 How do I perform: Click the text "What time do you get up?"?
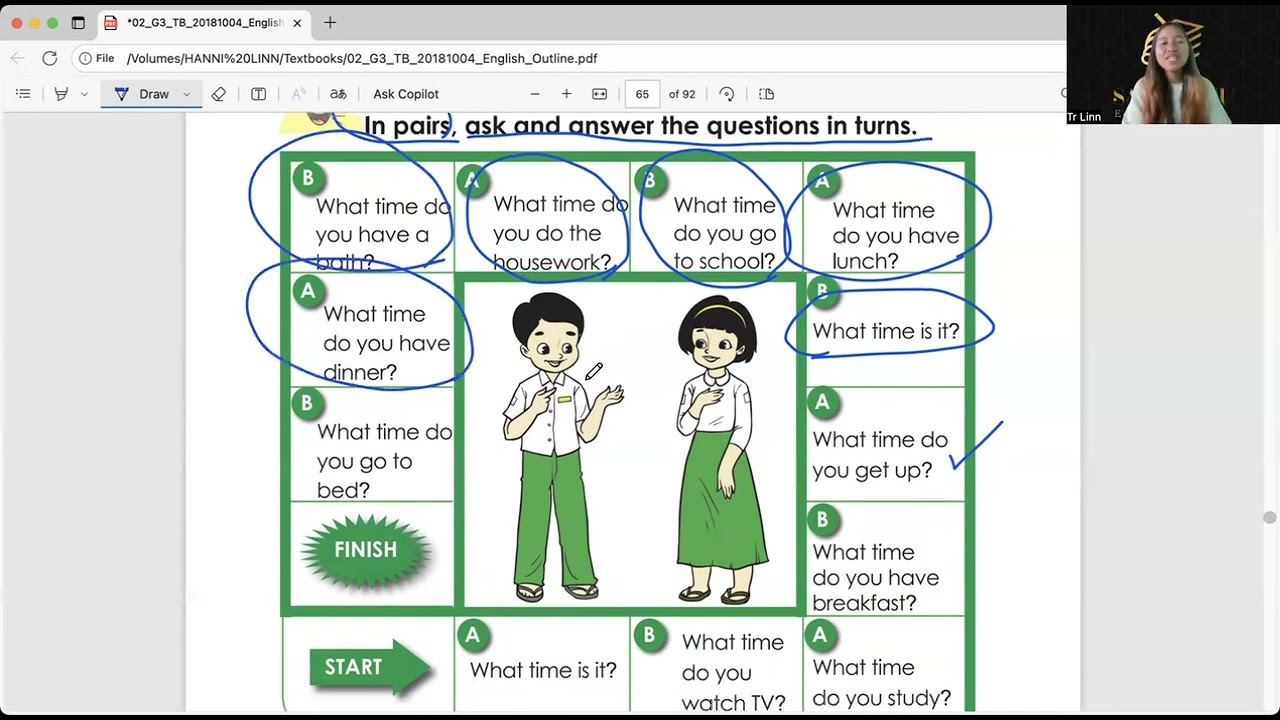tap(880, 455)
